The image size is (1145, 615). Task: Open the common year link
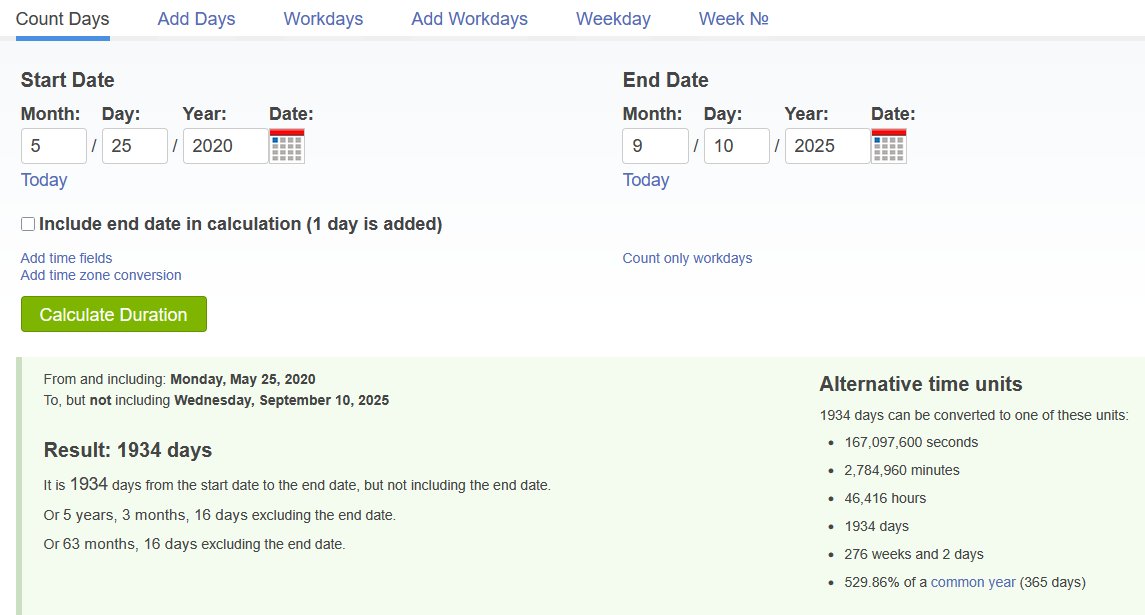tap(973, 582)
